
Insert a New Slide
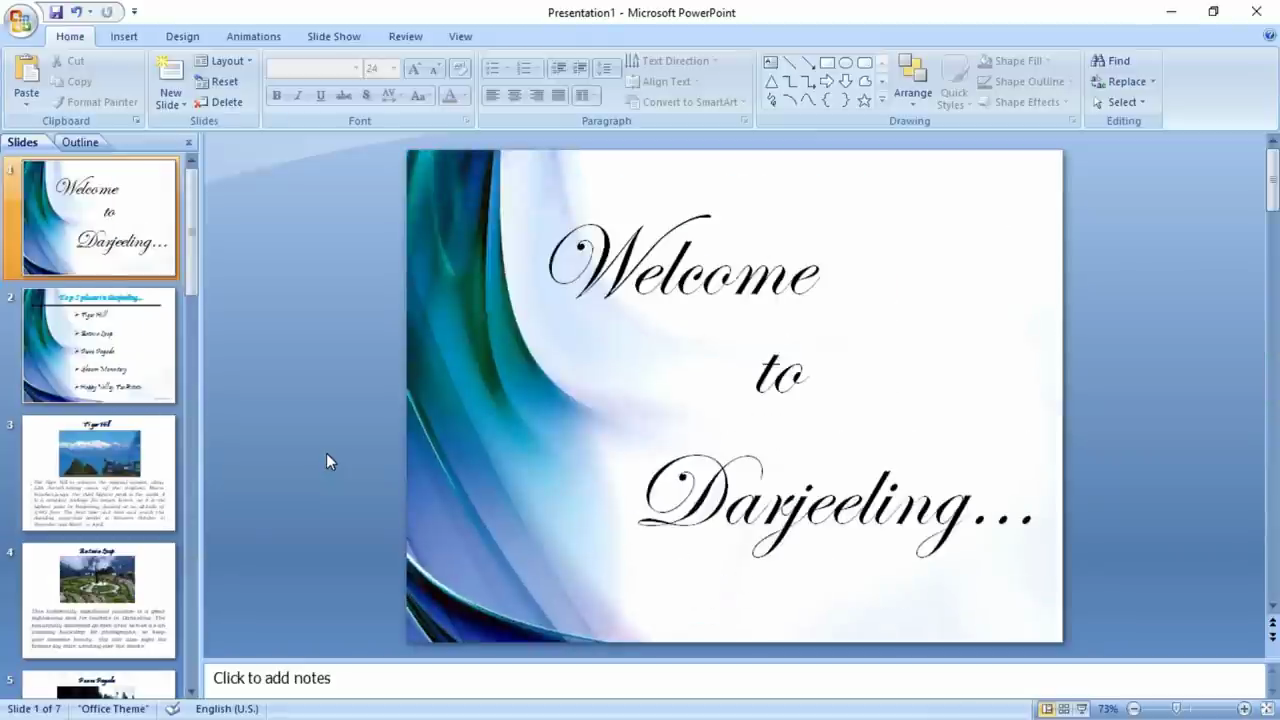click(x=171, y=82)
